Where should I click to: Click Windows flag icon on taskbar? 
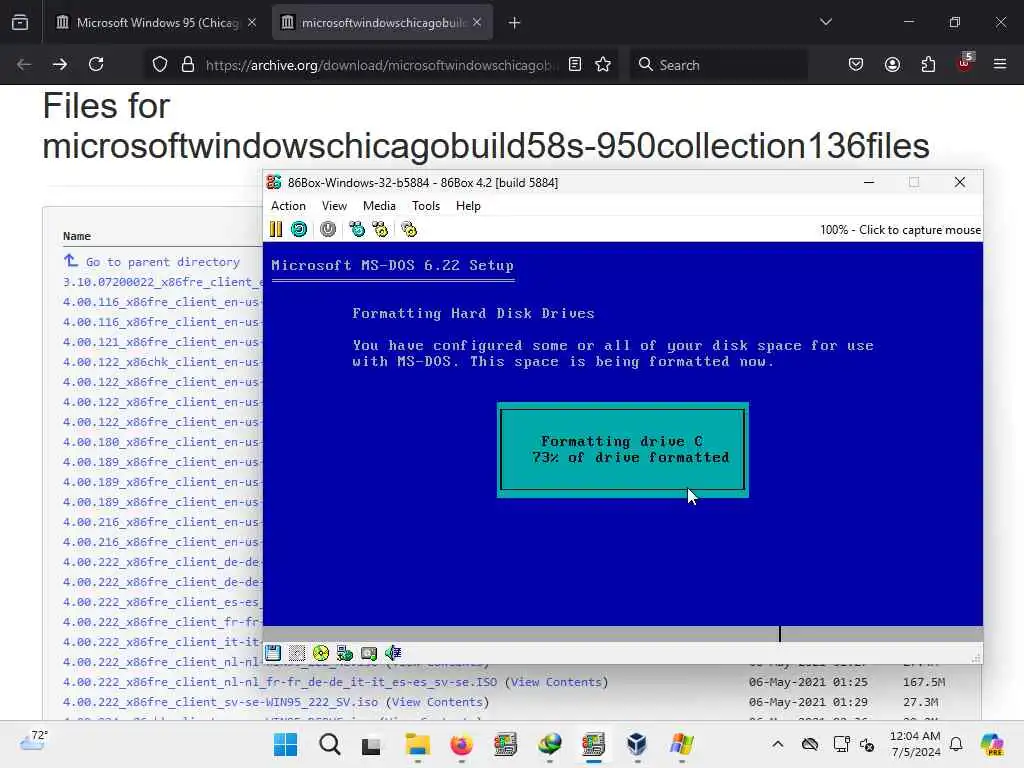[681, 744]
